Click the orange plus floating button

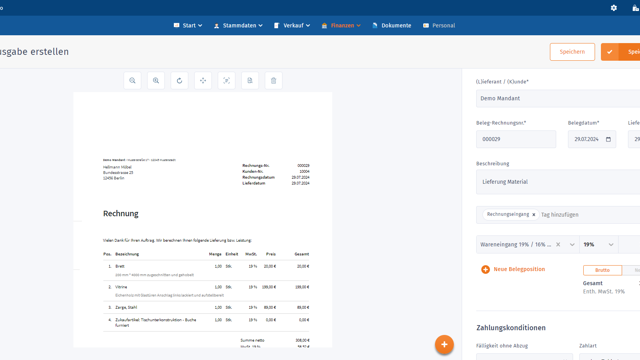(444, 344)
